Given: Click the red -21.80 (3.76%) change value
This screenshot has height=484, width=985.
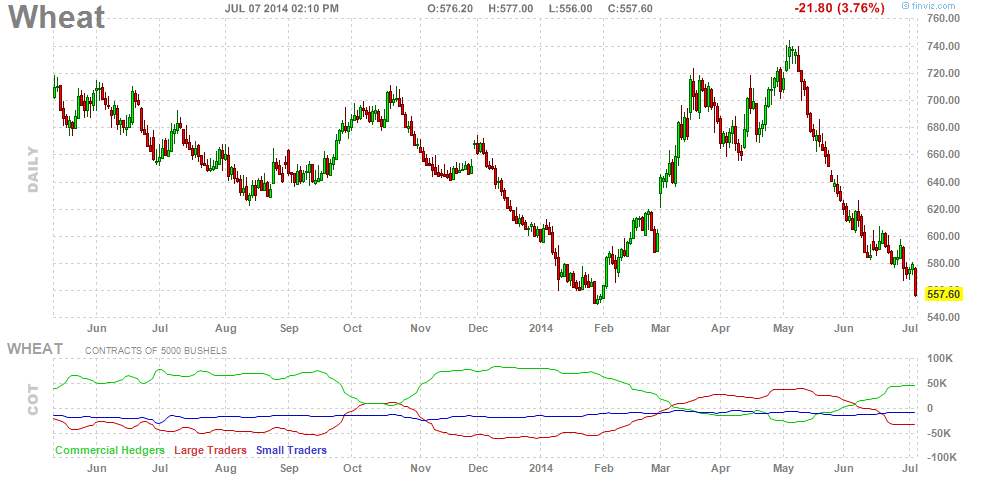Looking at the screenshot, I should pos(839,8).
